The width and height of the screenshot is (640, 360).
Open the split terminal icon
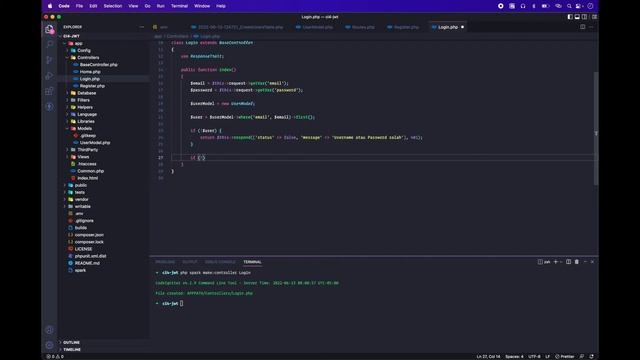(568, 262)
